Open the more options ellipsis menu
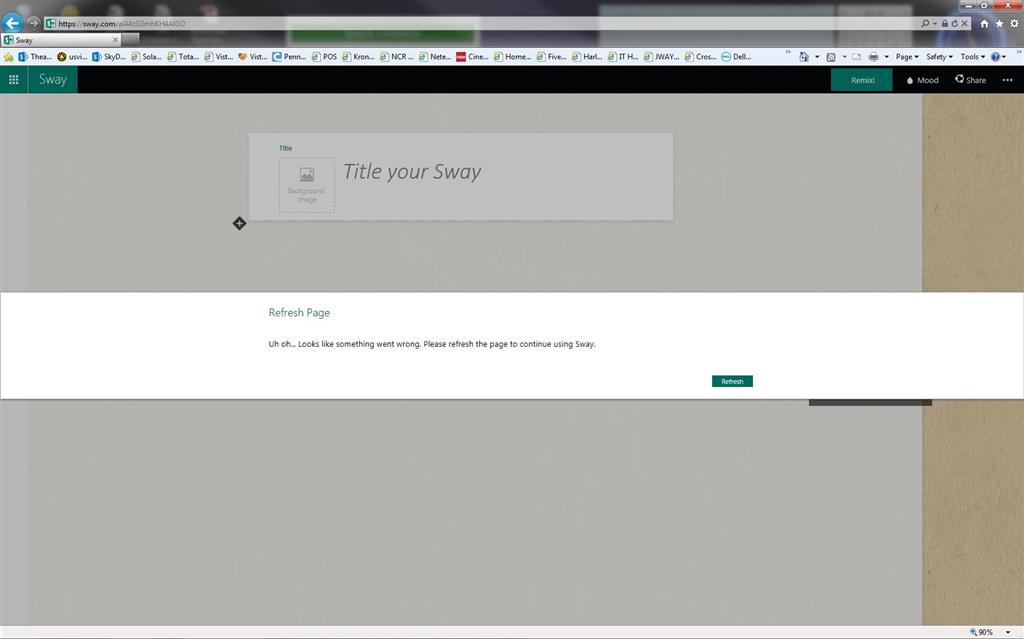1024x639 pixels. (1008, 80)
